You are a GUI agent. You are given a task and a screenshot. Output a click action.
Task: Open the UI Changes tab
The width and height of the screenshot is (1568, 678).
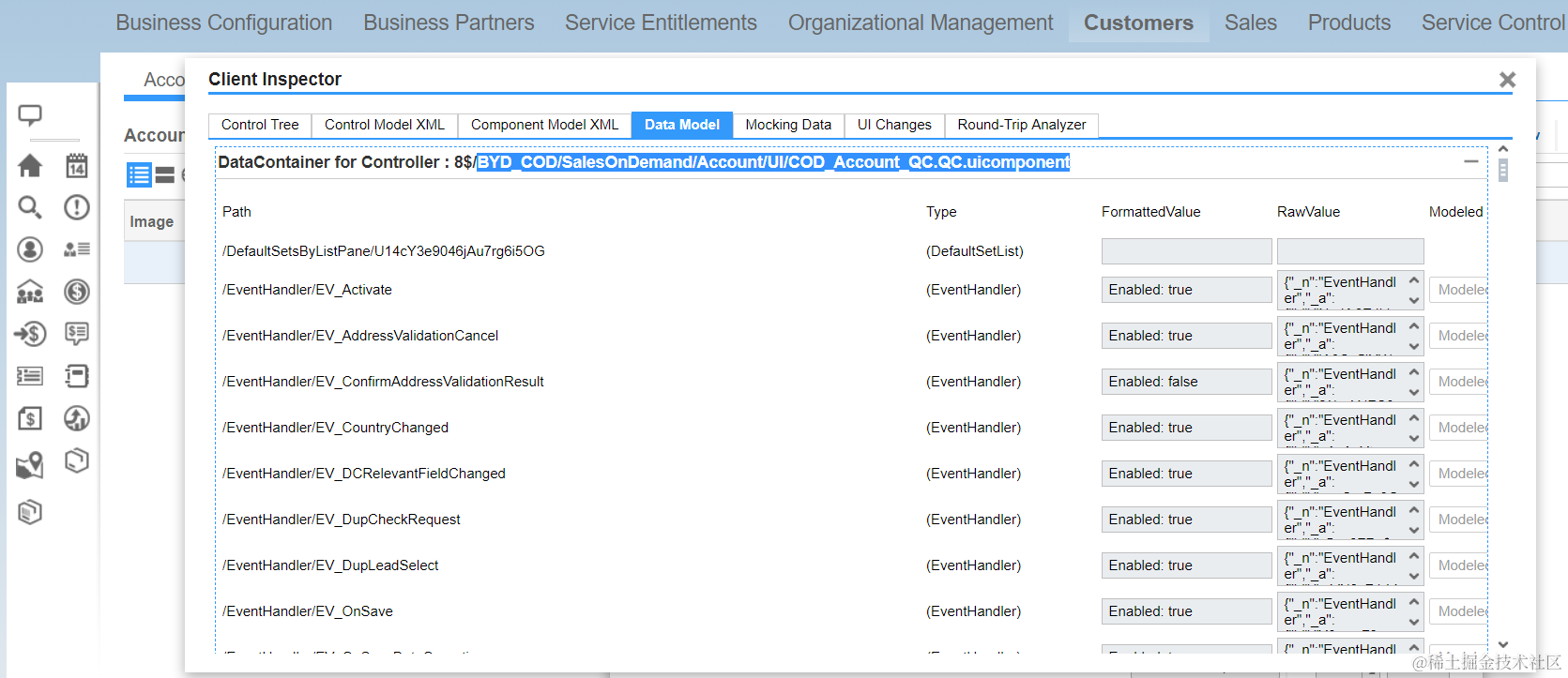pos(894,125)
